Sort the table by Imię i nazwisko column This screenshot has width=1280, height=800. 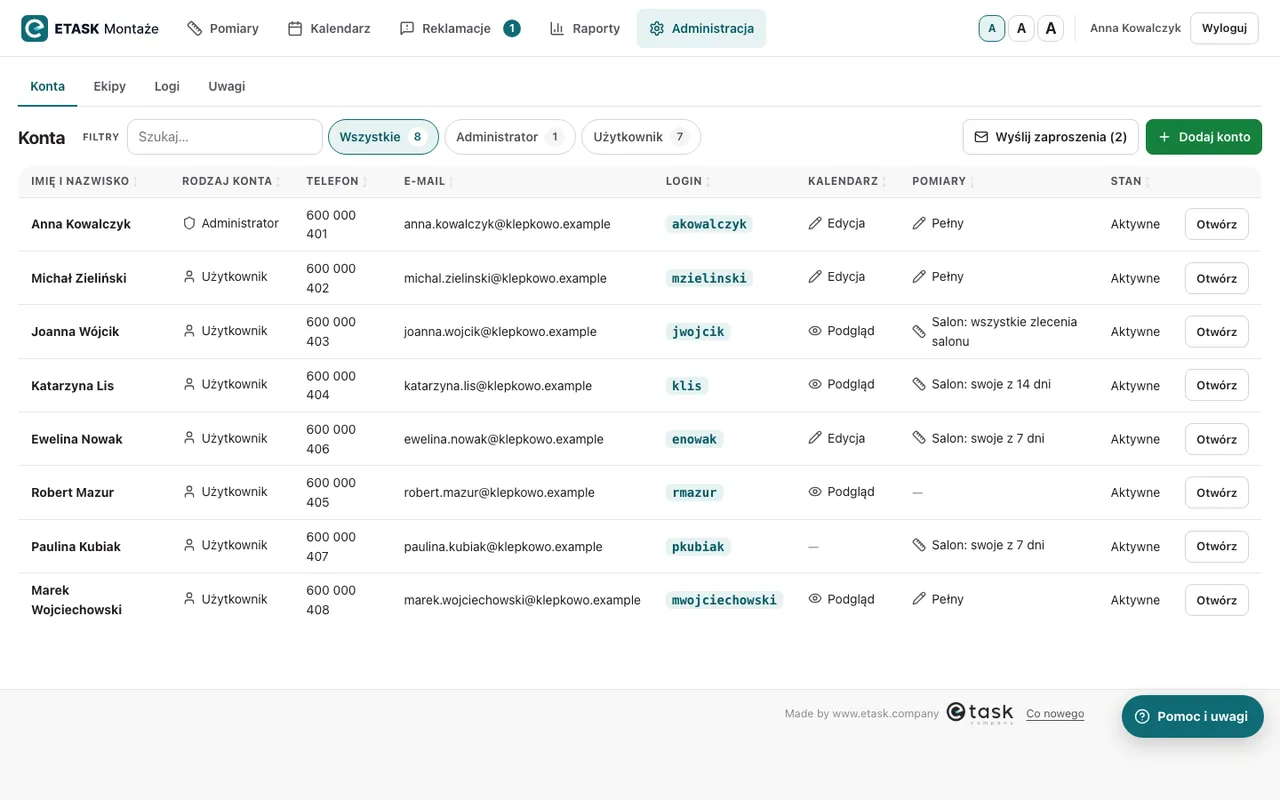(85, 181)
